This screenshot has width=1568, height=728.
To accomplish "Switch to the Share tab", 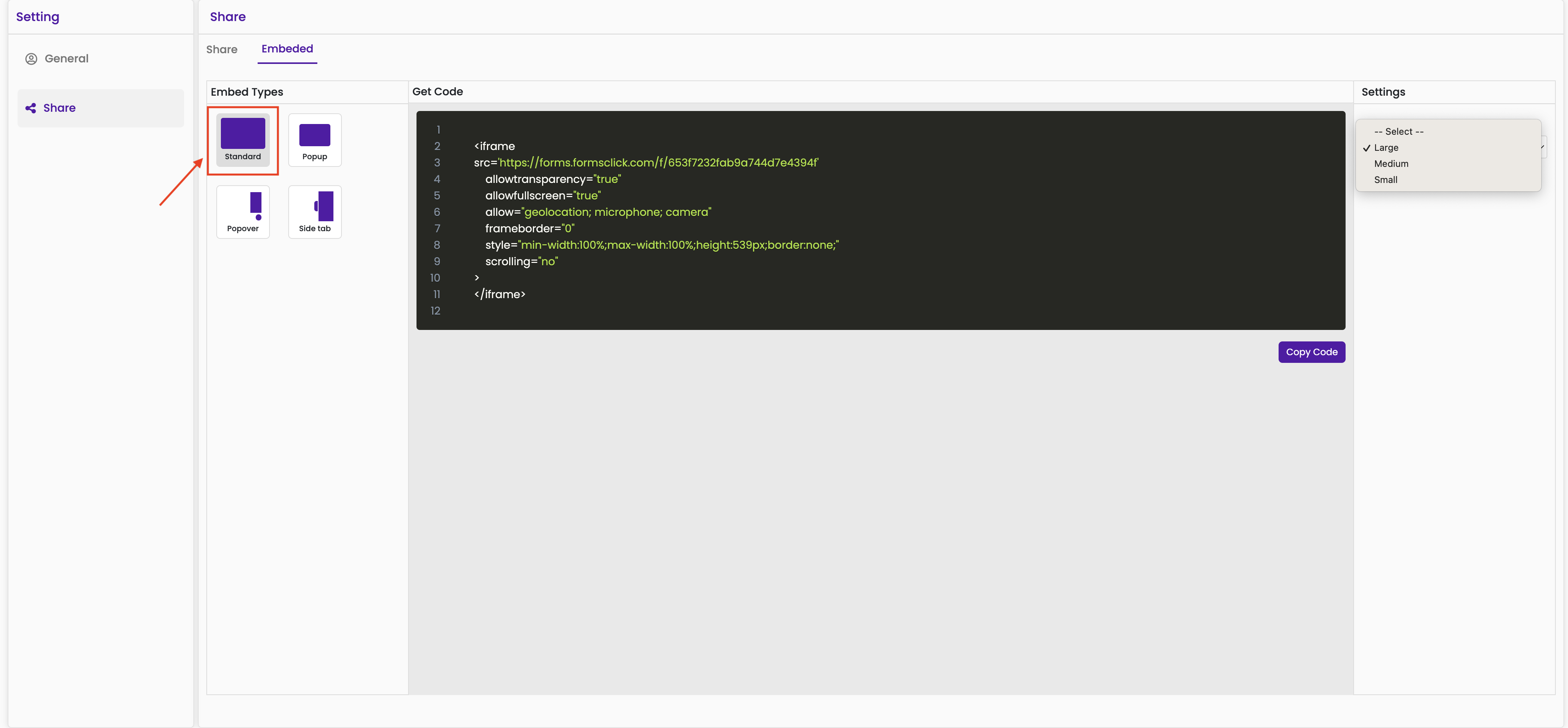I will (x=222, y=49).
